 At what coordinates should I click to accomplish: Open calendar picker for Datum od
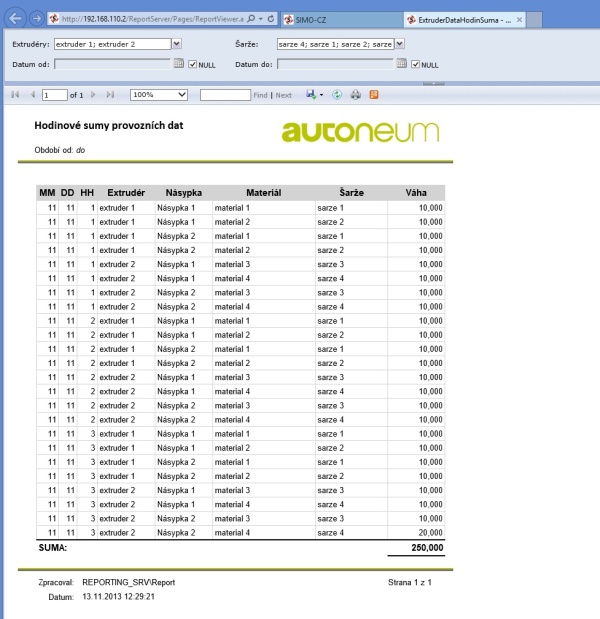click(x=179, y=63)
